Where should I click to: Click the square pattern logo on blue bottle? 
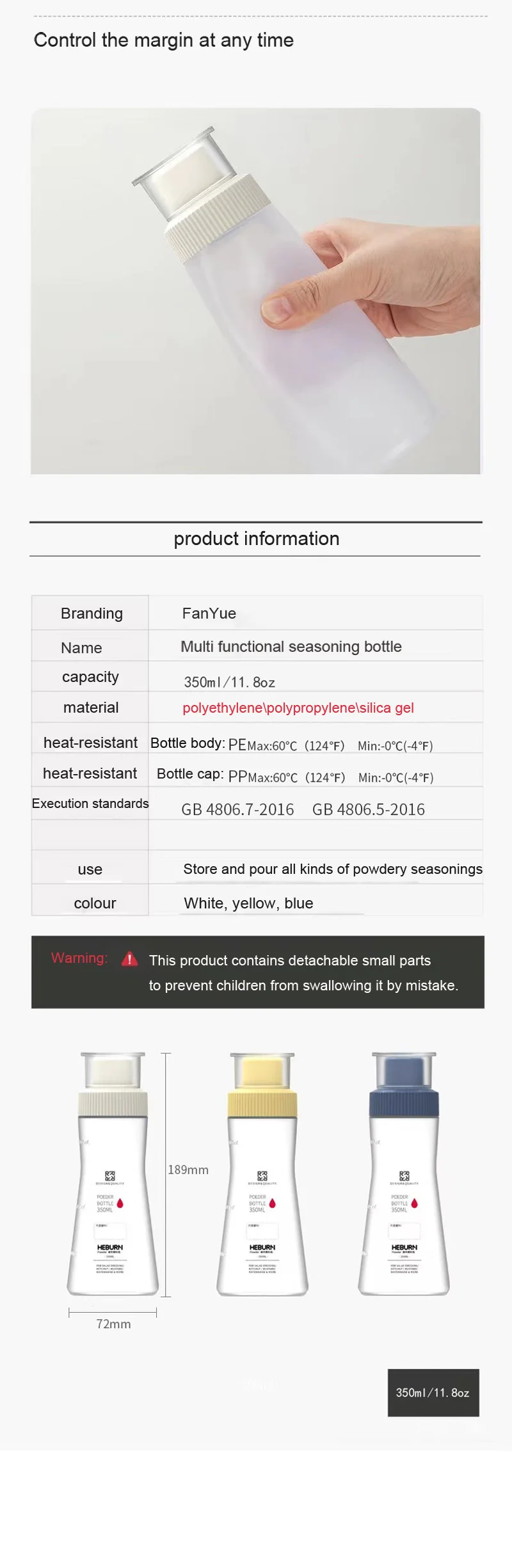[x=404, y=1175]
